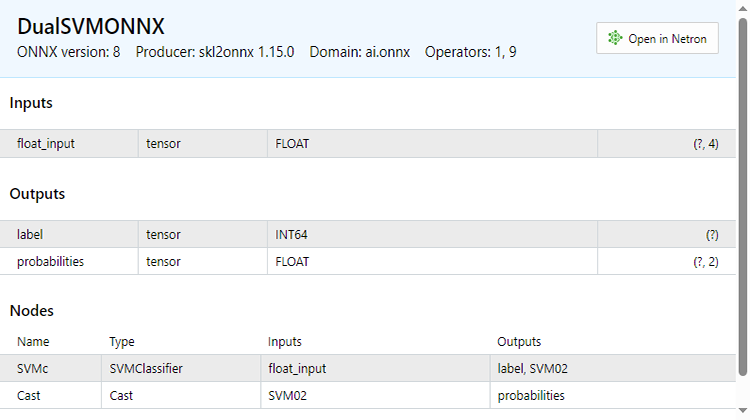Click the label, SVM02 outputs cell
Image resolution: width=750 pixels, height=420 pixels.
click(x=613, y=368)
